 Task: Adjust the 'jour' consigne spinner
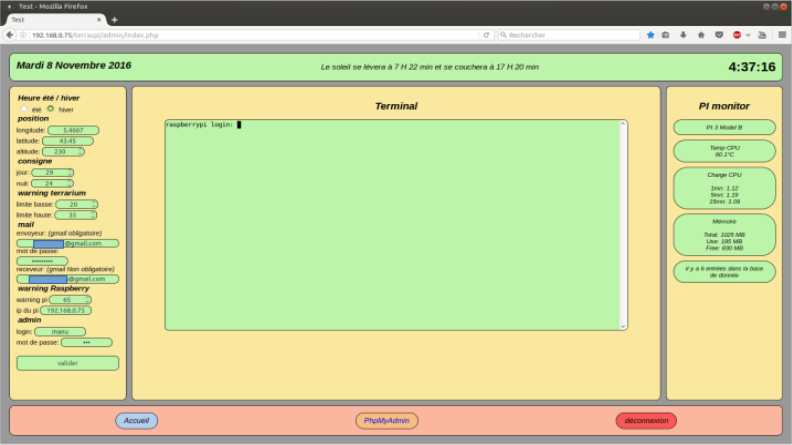[52, 173]
